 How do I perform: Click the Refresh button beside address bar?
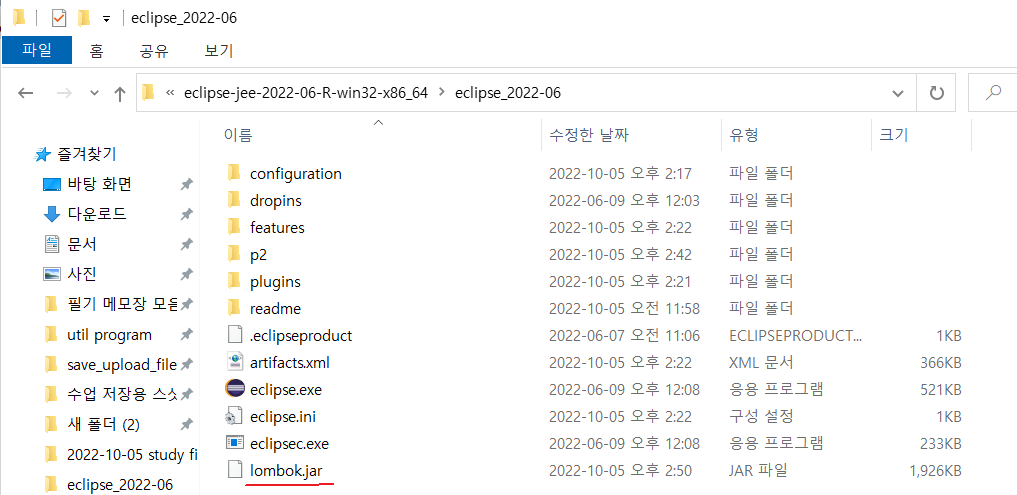tap(936, 93)
